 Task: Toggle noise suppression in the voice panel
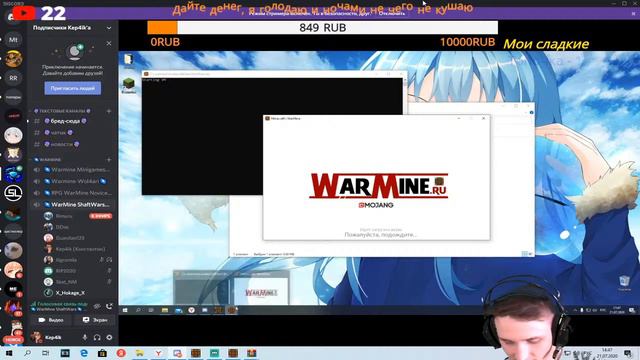pos(97,306)
